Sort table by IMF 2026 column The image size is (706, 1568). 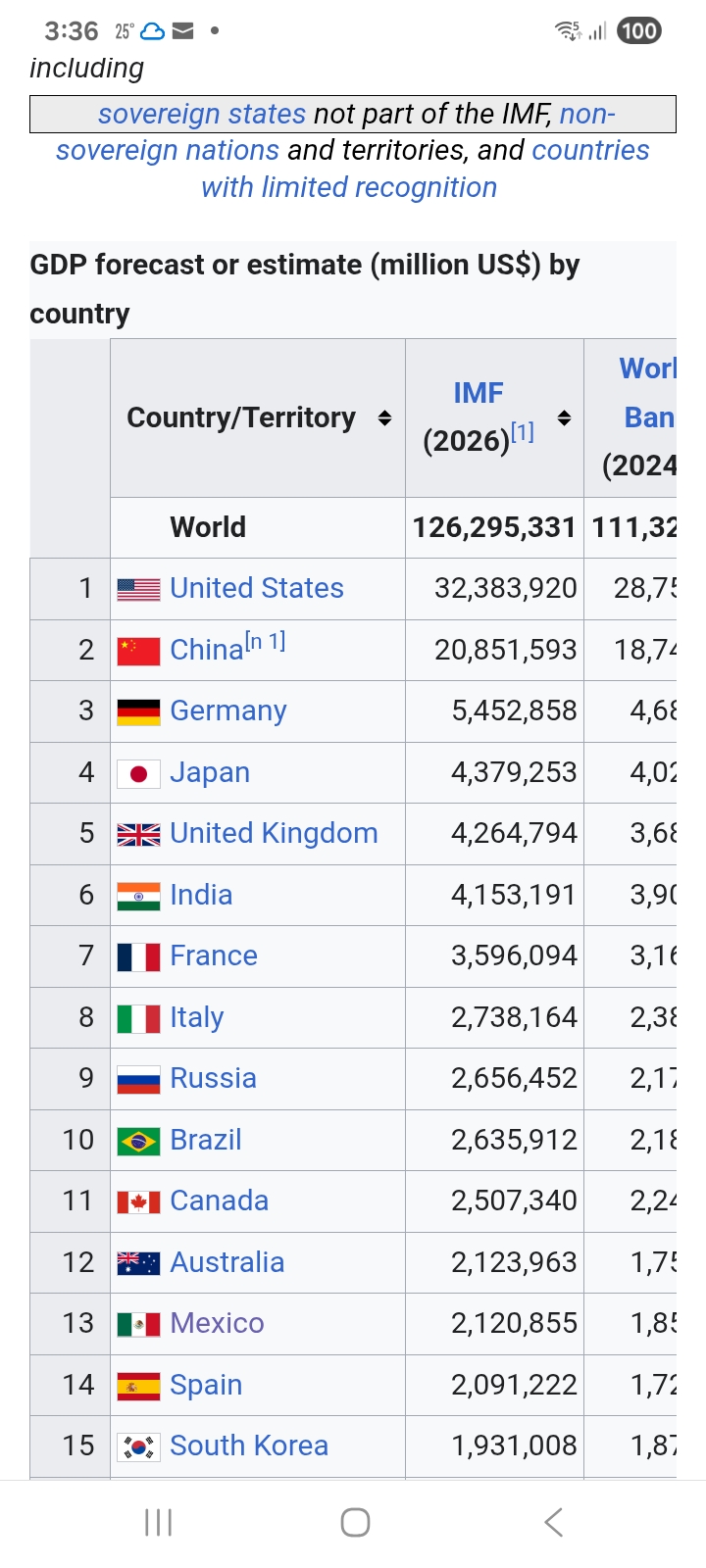pyautogui.click(x=564, y=418)
